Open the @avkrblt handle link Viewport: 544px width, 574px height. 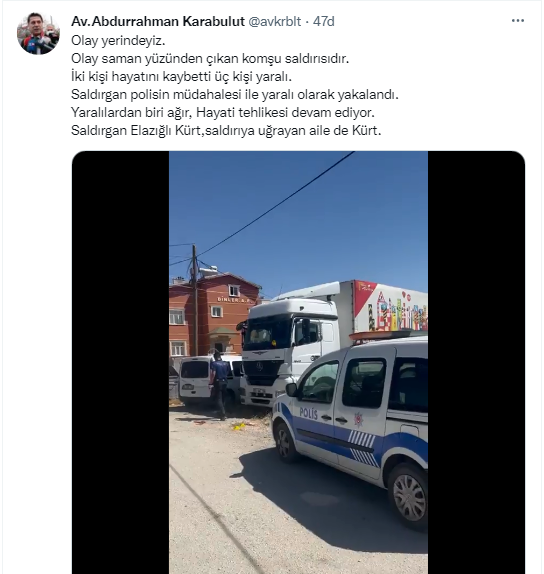(275, 21)
